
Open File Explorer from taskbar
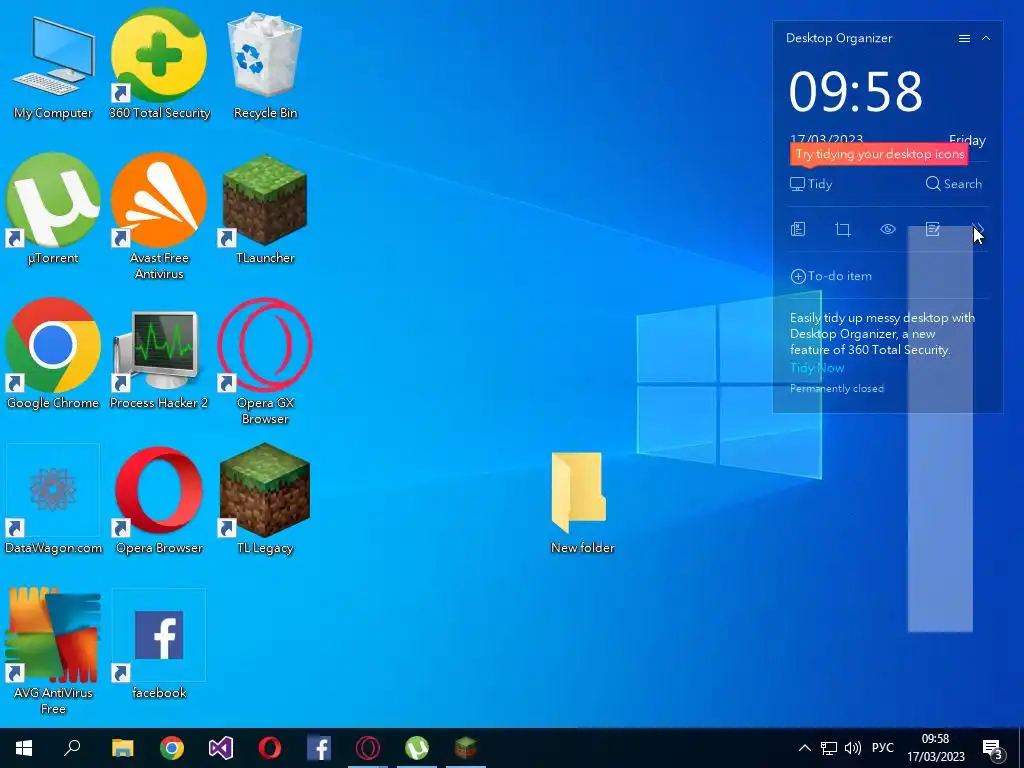pos(123,748)
